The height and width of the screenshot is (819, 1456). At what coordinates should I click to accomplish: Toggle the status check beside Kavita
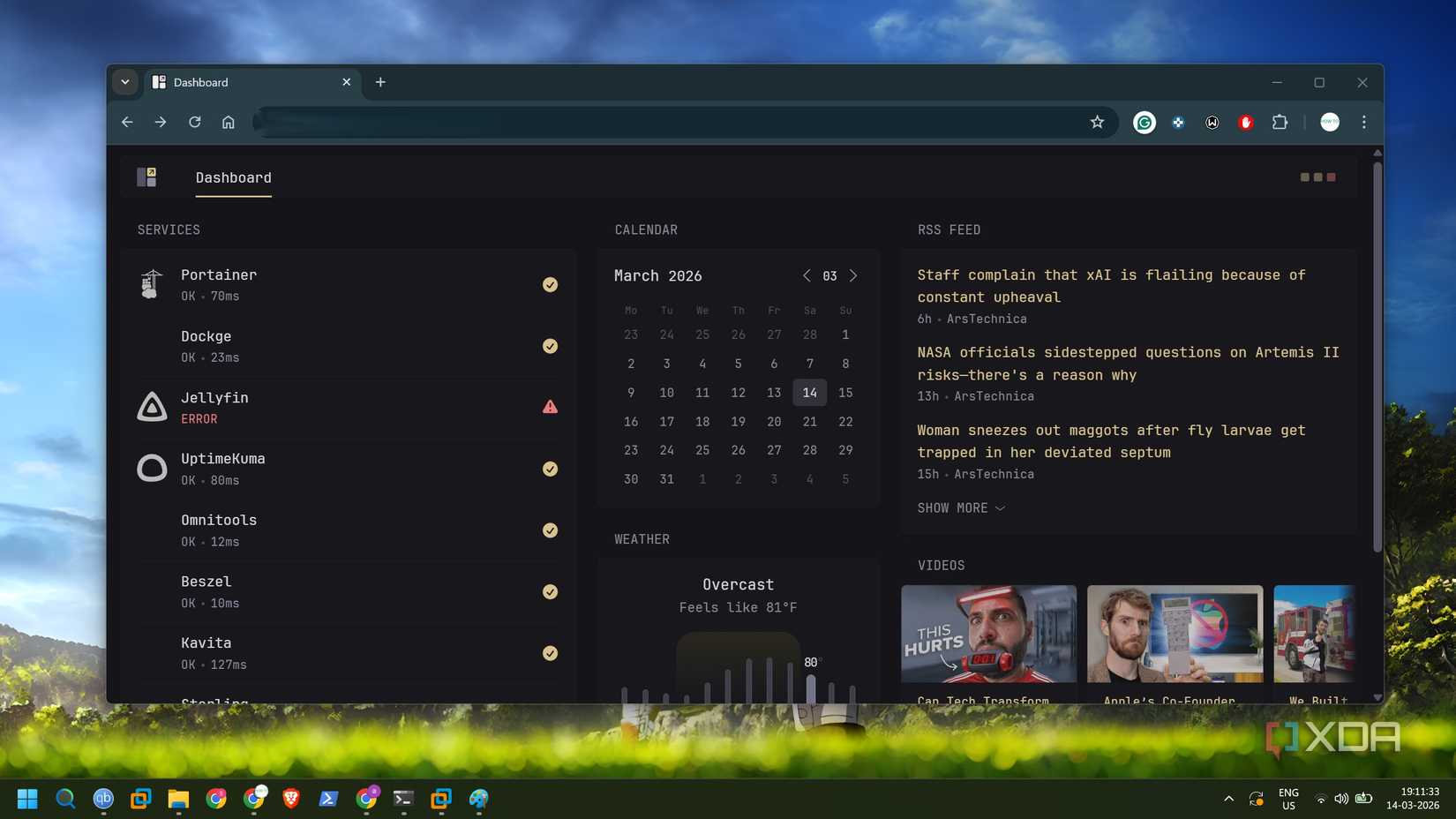[550, 653]
